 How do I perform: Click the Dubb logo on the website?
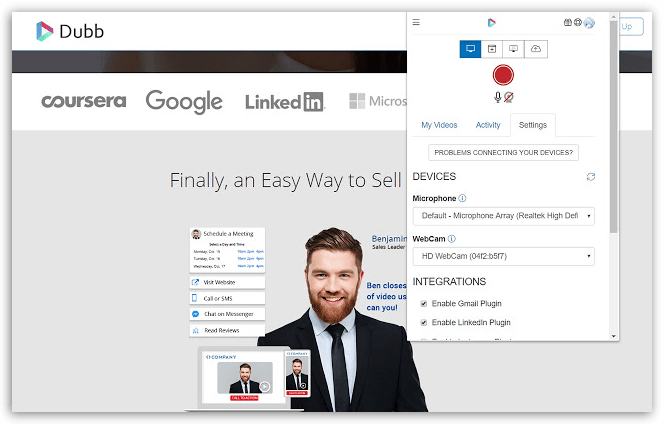pos(70,31)
